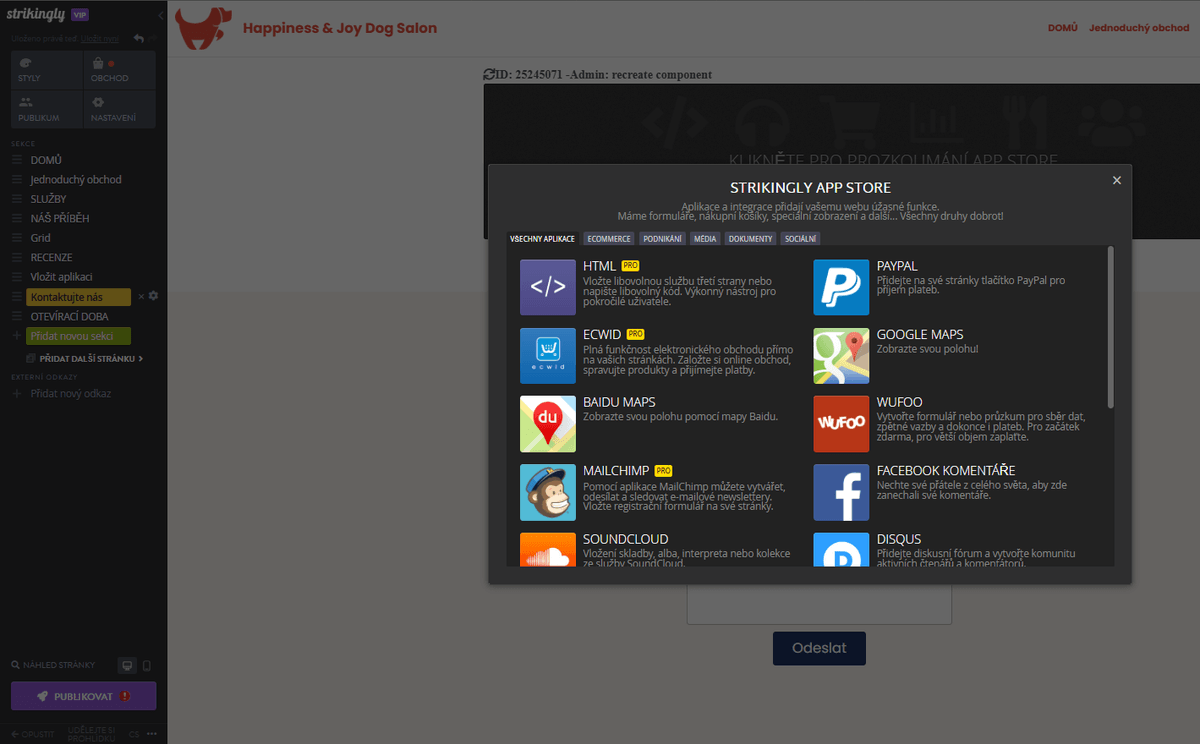Switch to desktop preview mode
Image resolution: width=1200 pixels, height=744 pixels.
coord(127,665)
